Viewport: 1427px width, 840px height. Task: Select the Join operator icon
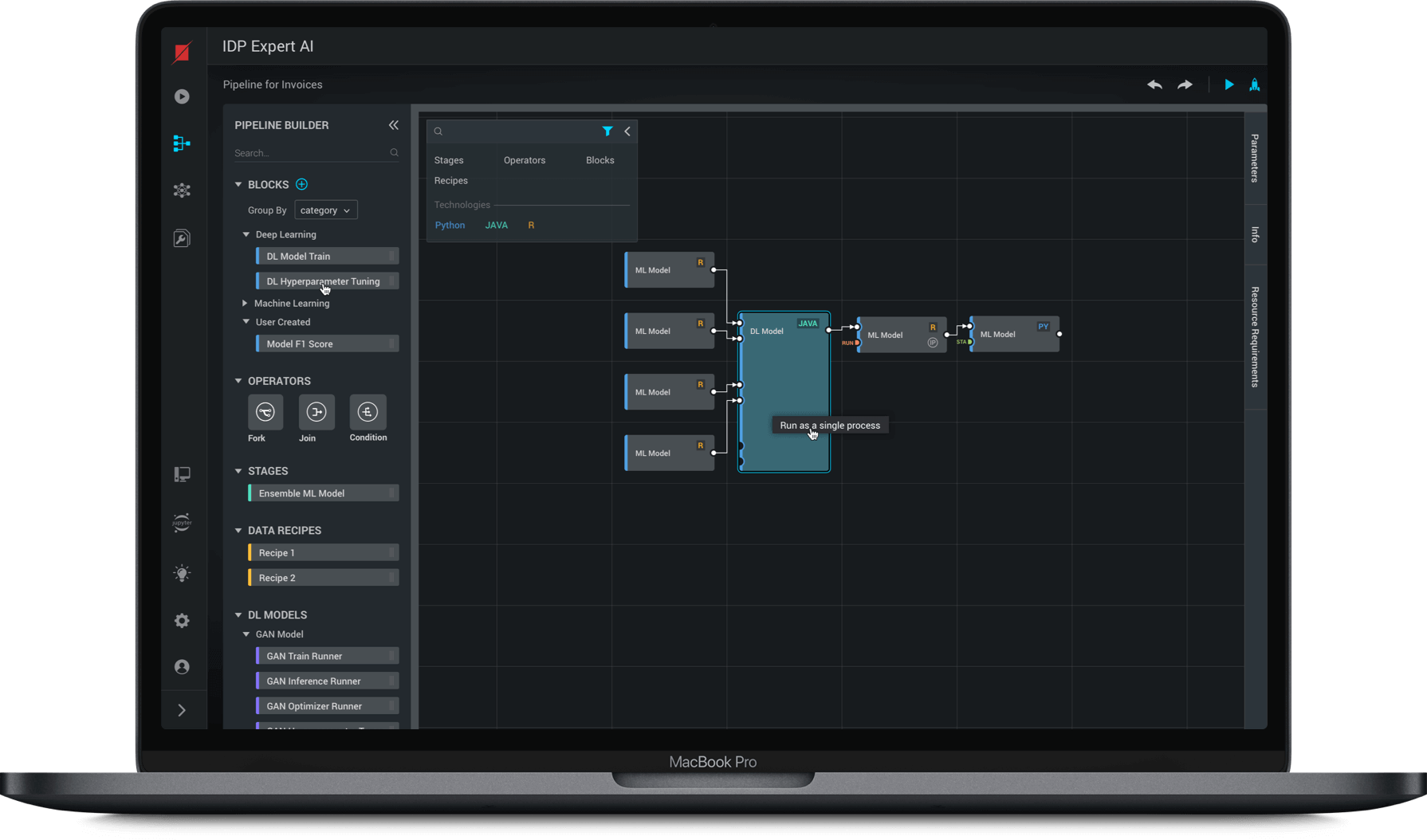pos(316,412)
